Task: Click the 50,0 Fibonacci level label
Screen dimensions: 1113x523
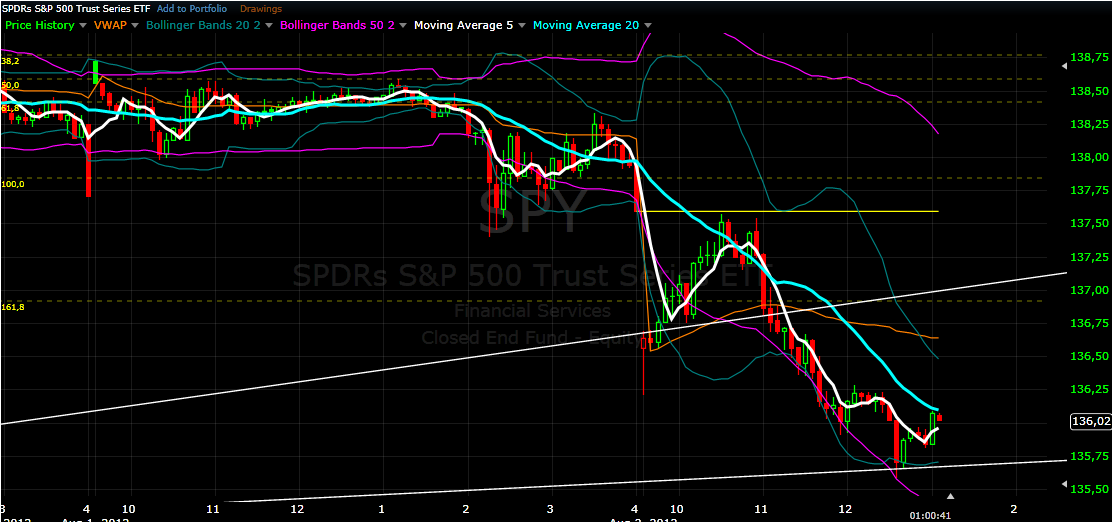Action: point(11,85)
